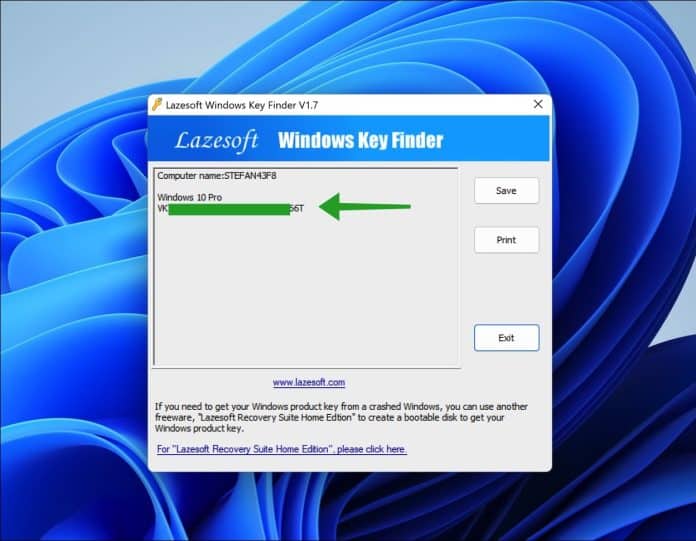This screenshot has width=696, height=541.
Task: Click the Exit button
Action: pos(506,338)
